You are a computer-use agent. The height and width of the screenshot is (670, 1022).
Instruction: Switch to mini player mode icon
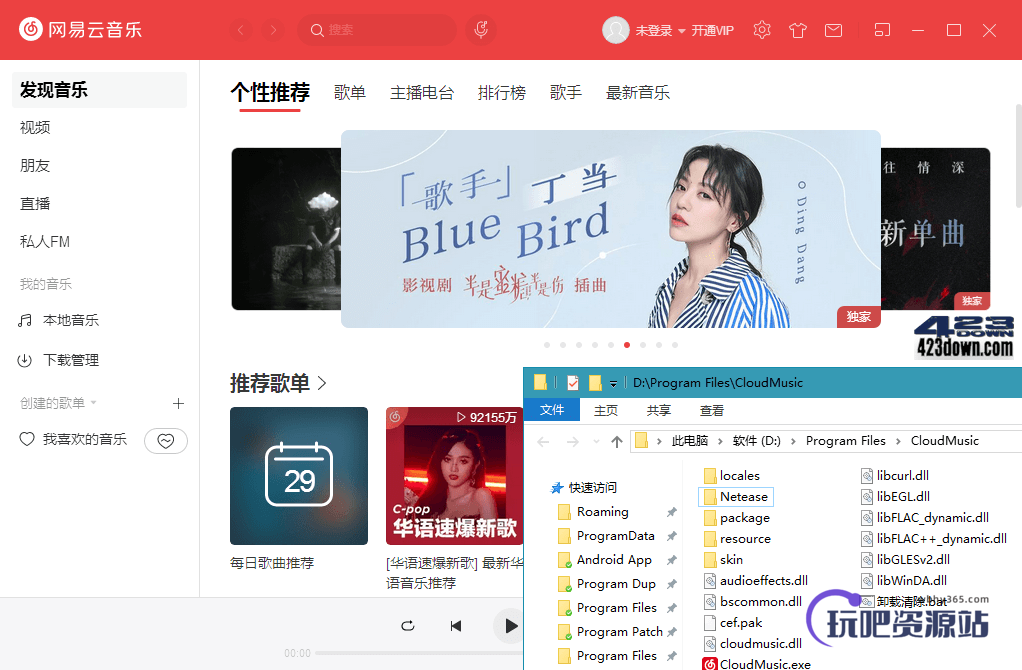(882, 30)
